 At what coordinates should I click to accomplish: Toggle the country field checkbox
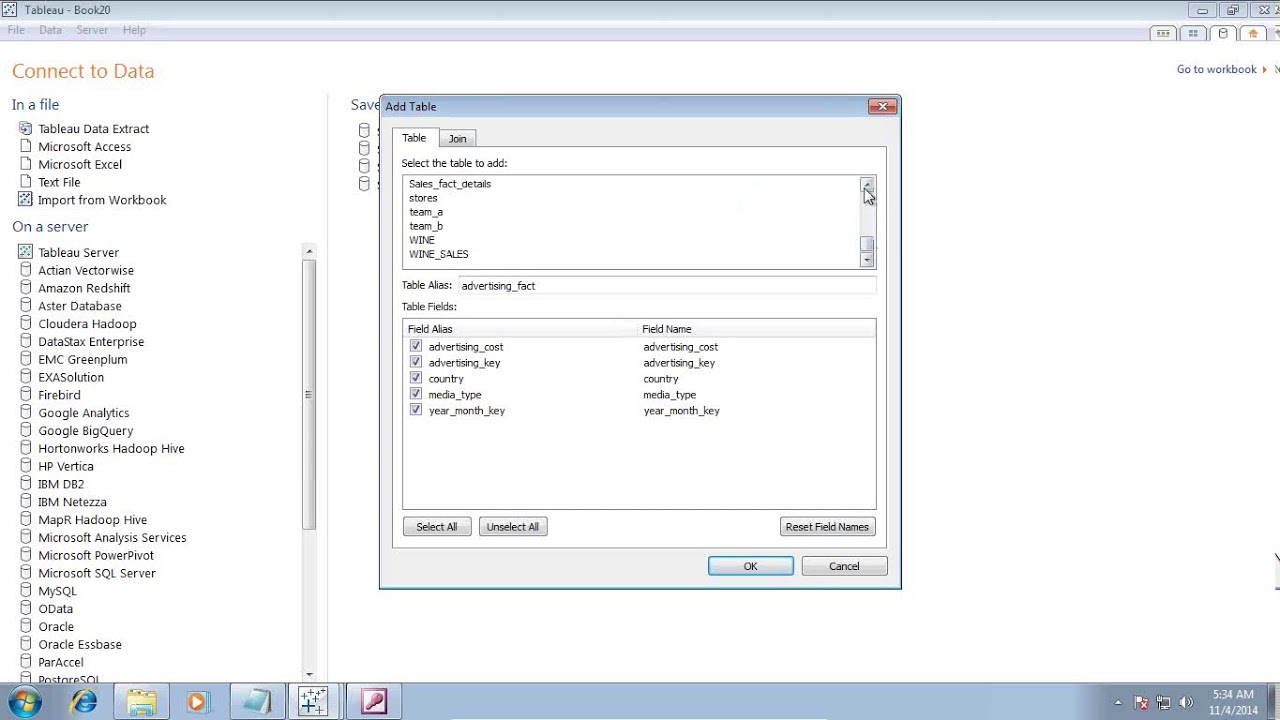click(416, 378)
